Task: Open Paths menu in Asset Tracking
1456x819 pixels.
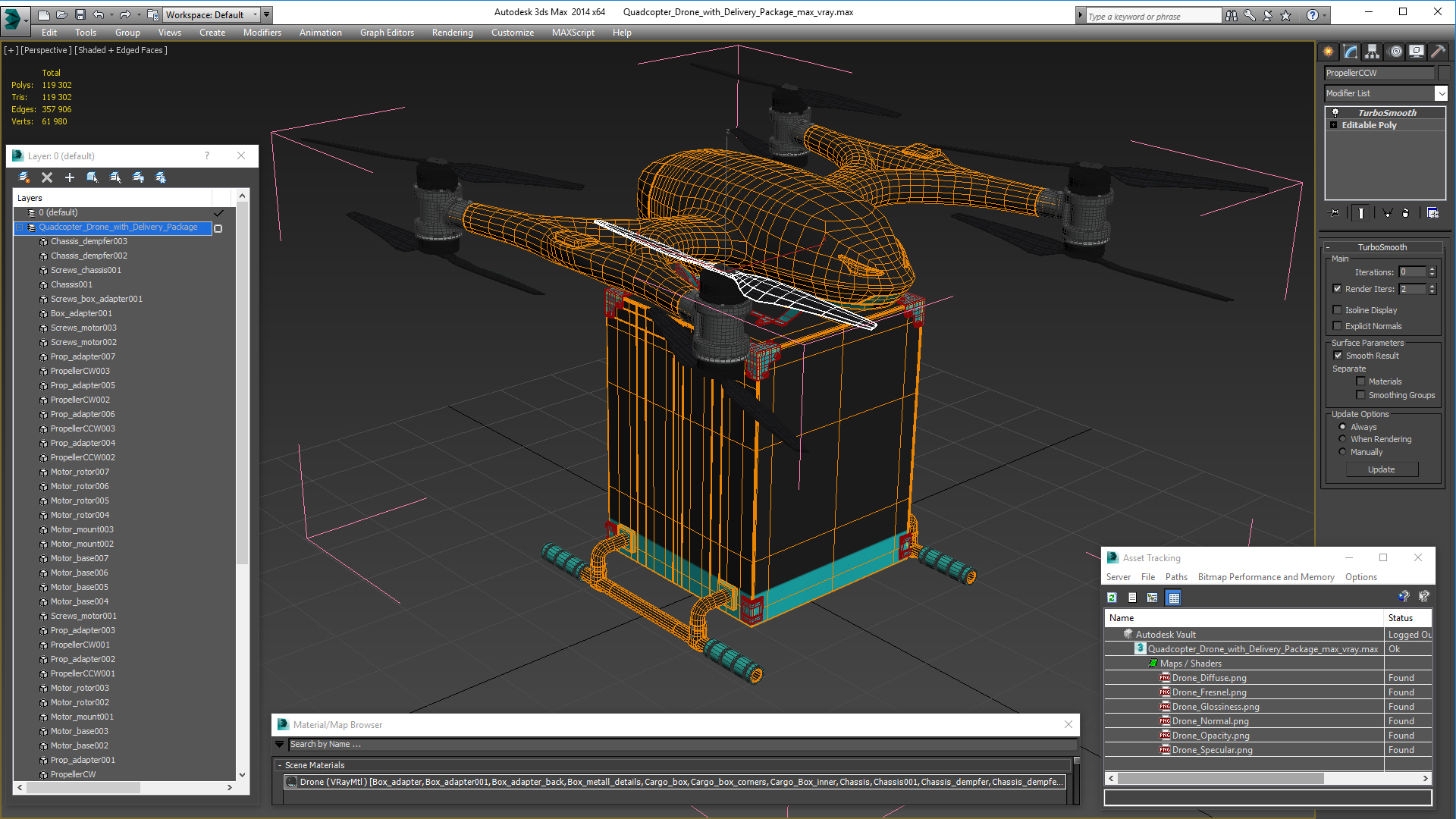Action: 1176,577
